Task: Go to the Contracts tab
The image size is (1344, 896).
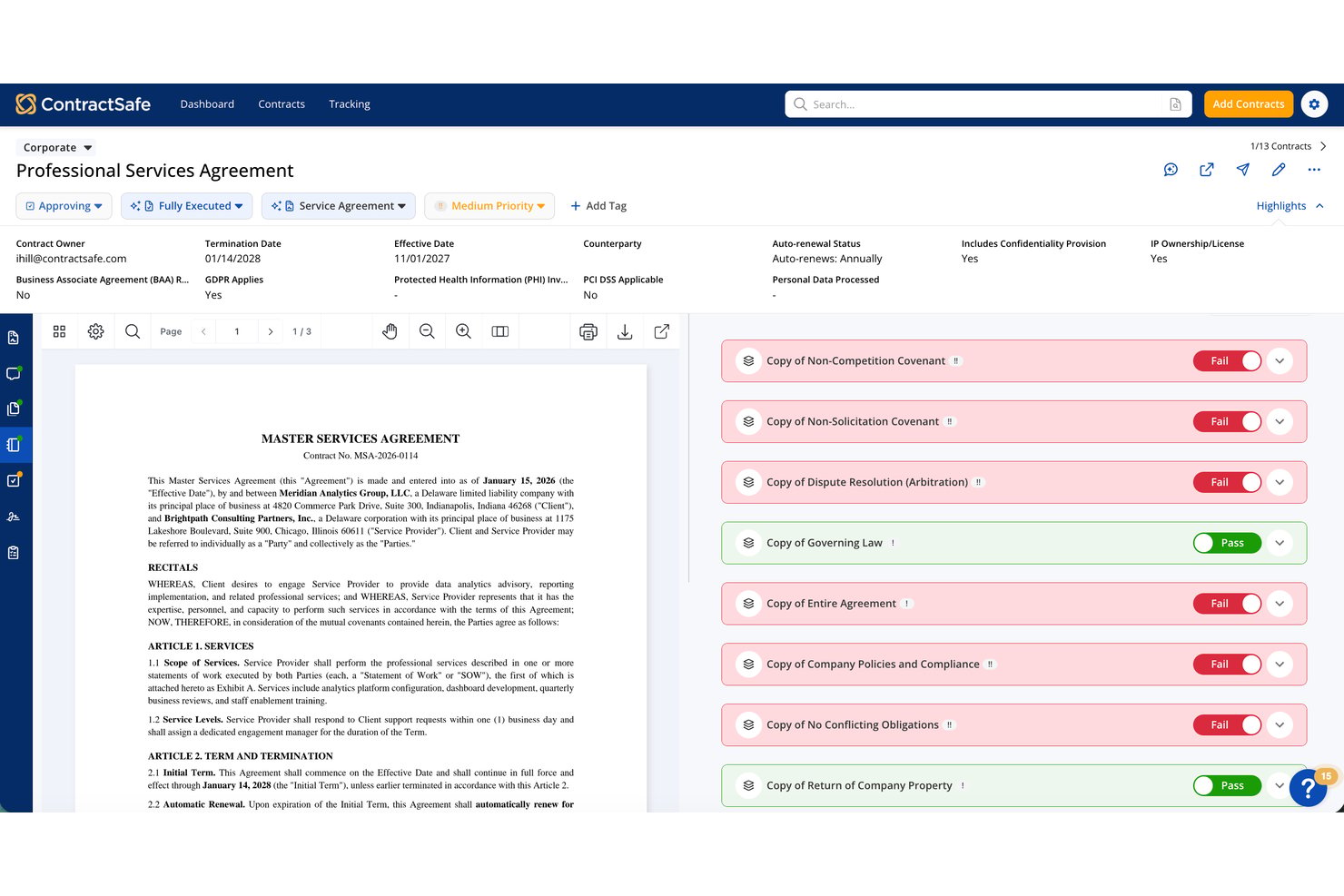Action: pyautogui.click(x=282, y=104)
